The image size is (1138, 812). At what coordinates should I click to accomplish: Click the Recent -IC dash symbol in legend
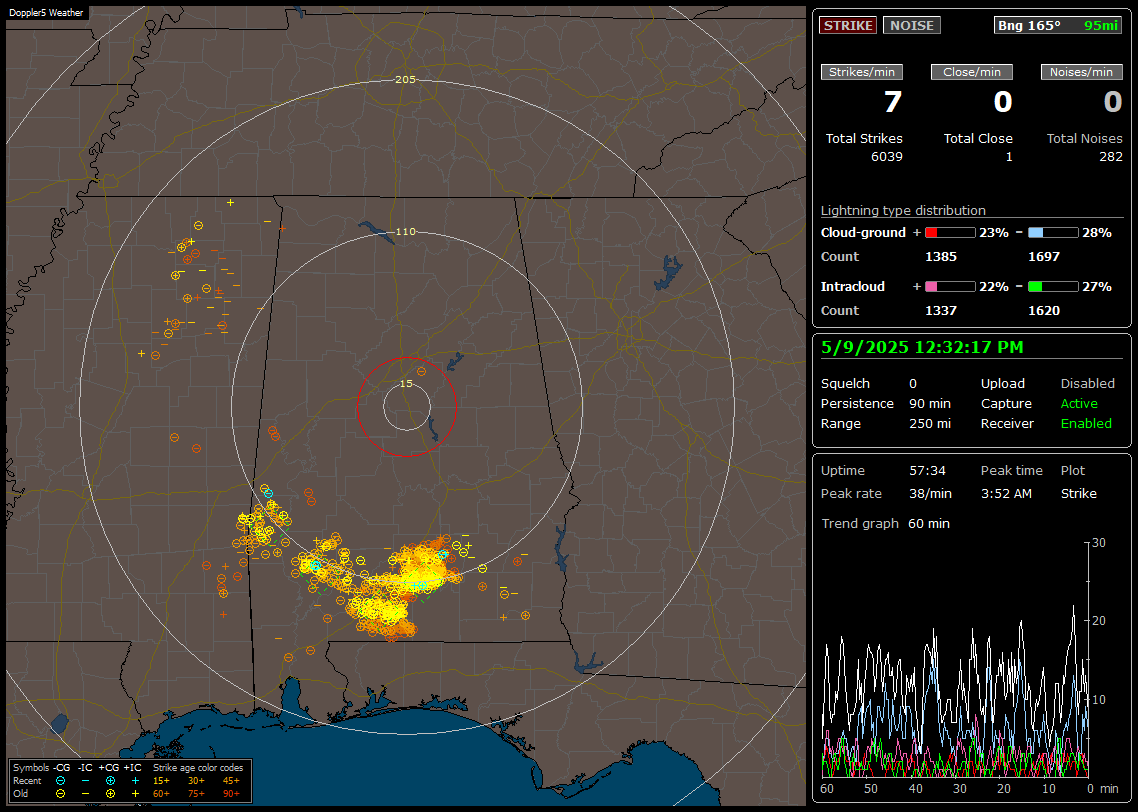[x=85, y=781]
